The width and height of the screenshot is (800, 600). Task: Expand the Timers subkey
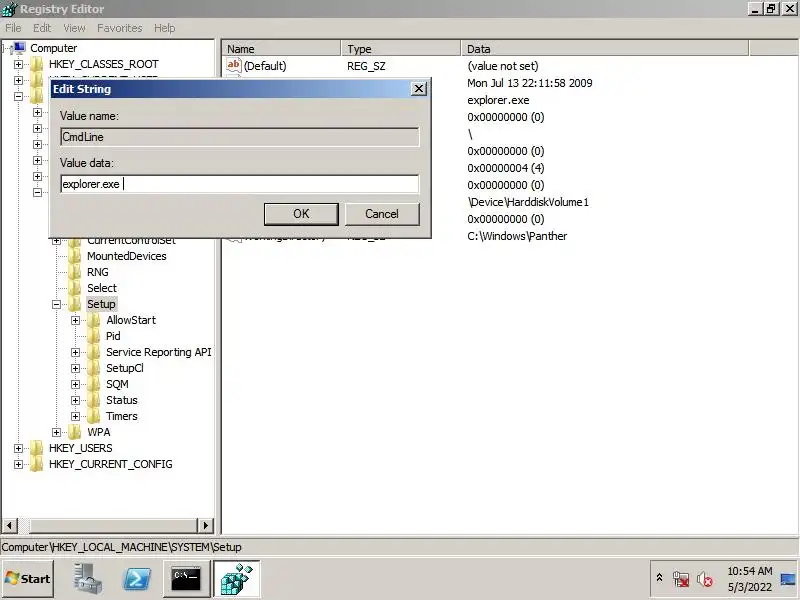[x=76, y=416]
